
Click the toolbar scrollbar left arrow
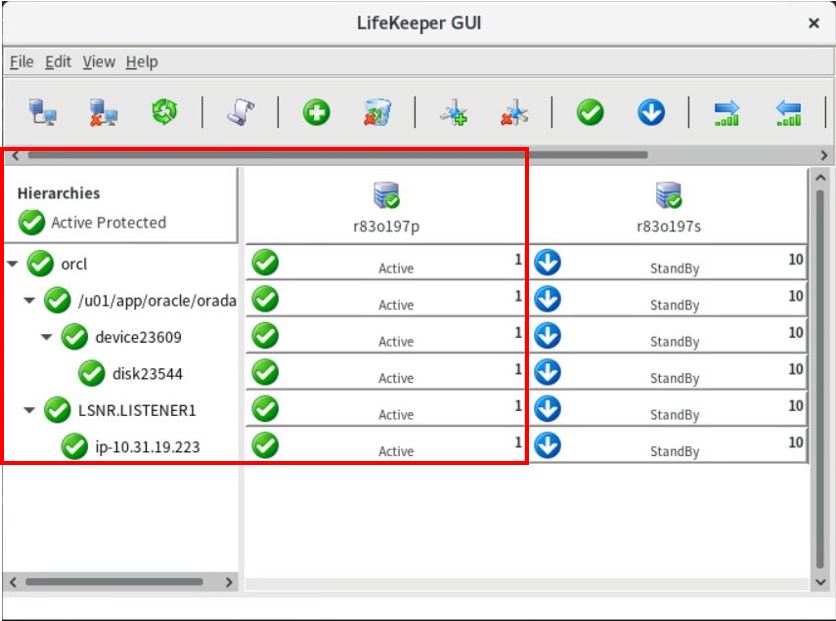(15, 156)
